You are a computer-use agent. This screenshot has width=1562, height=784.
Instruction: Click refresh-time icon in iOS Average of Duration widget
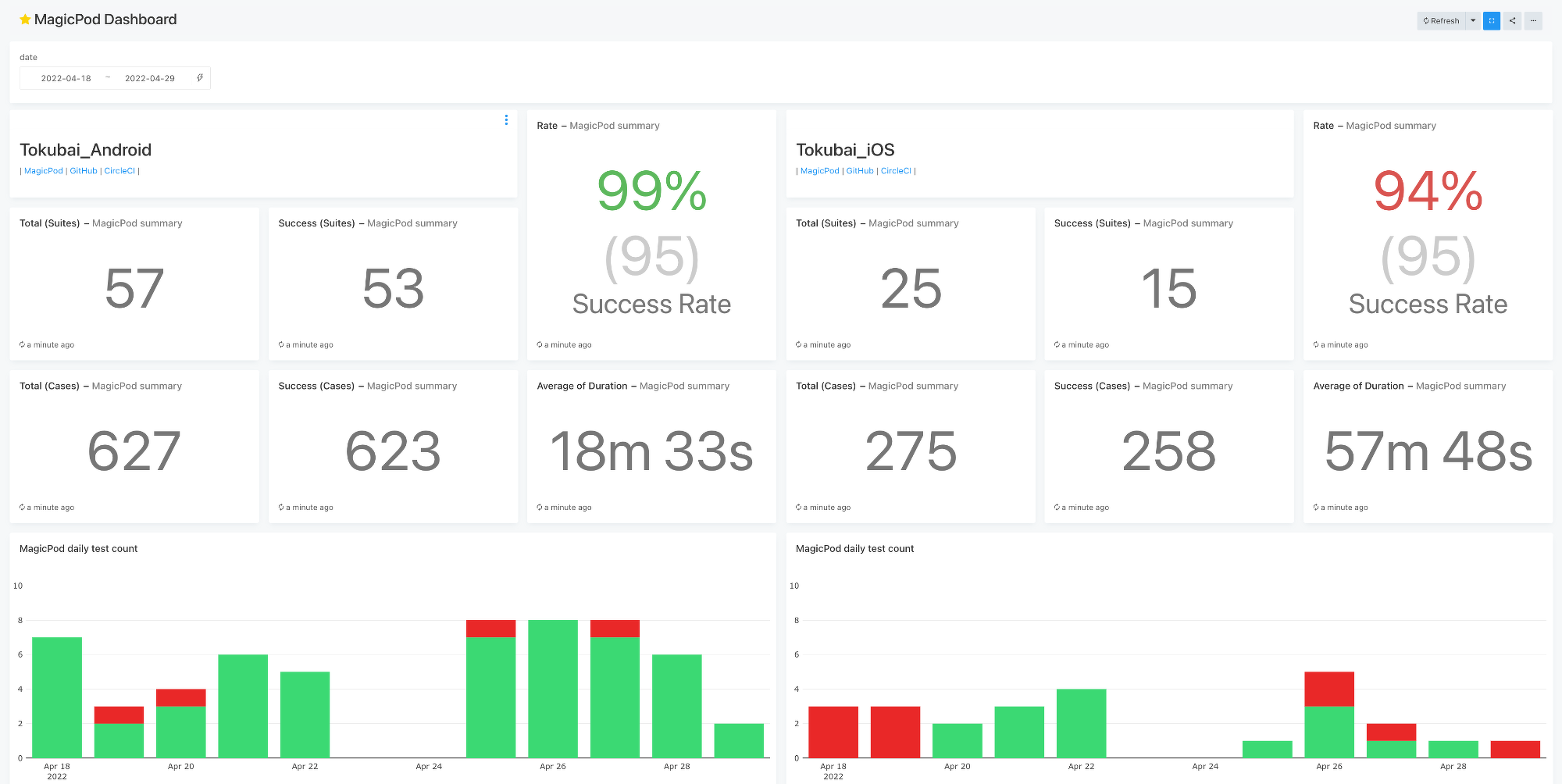(1316, 508)
